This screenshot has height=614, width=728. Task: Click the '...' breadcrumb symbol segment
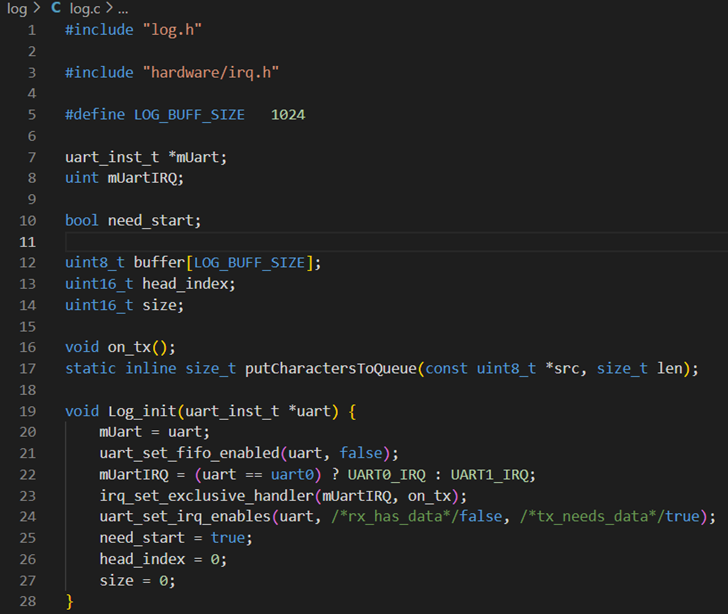click(123, 9)
